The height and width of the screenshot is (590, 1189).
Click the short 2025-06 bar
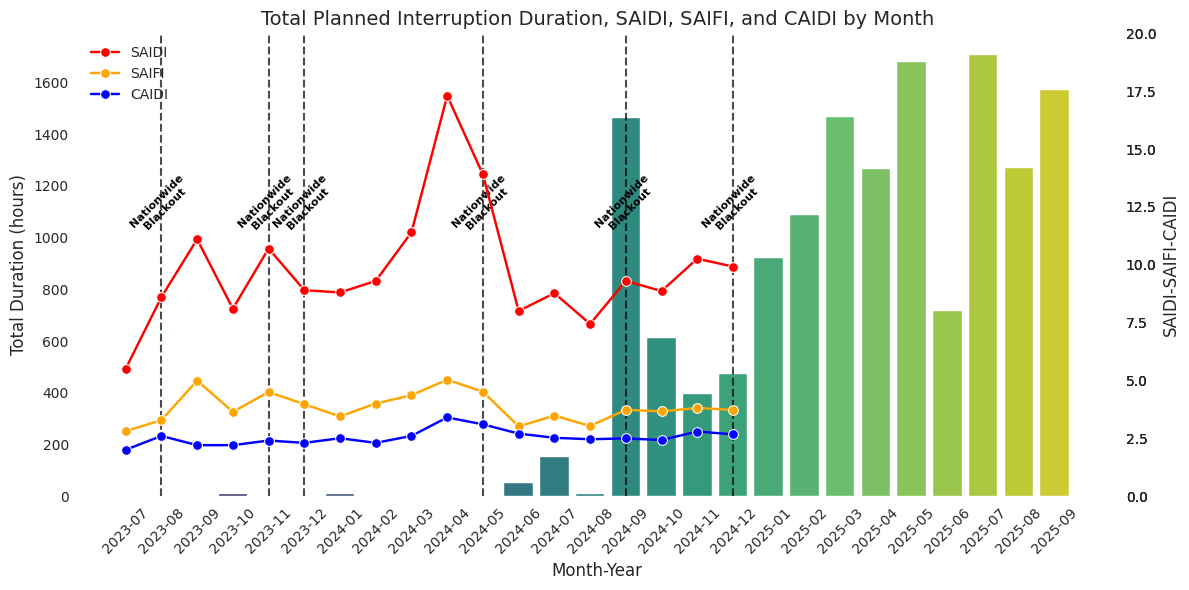point(947,403)
